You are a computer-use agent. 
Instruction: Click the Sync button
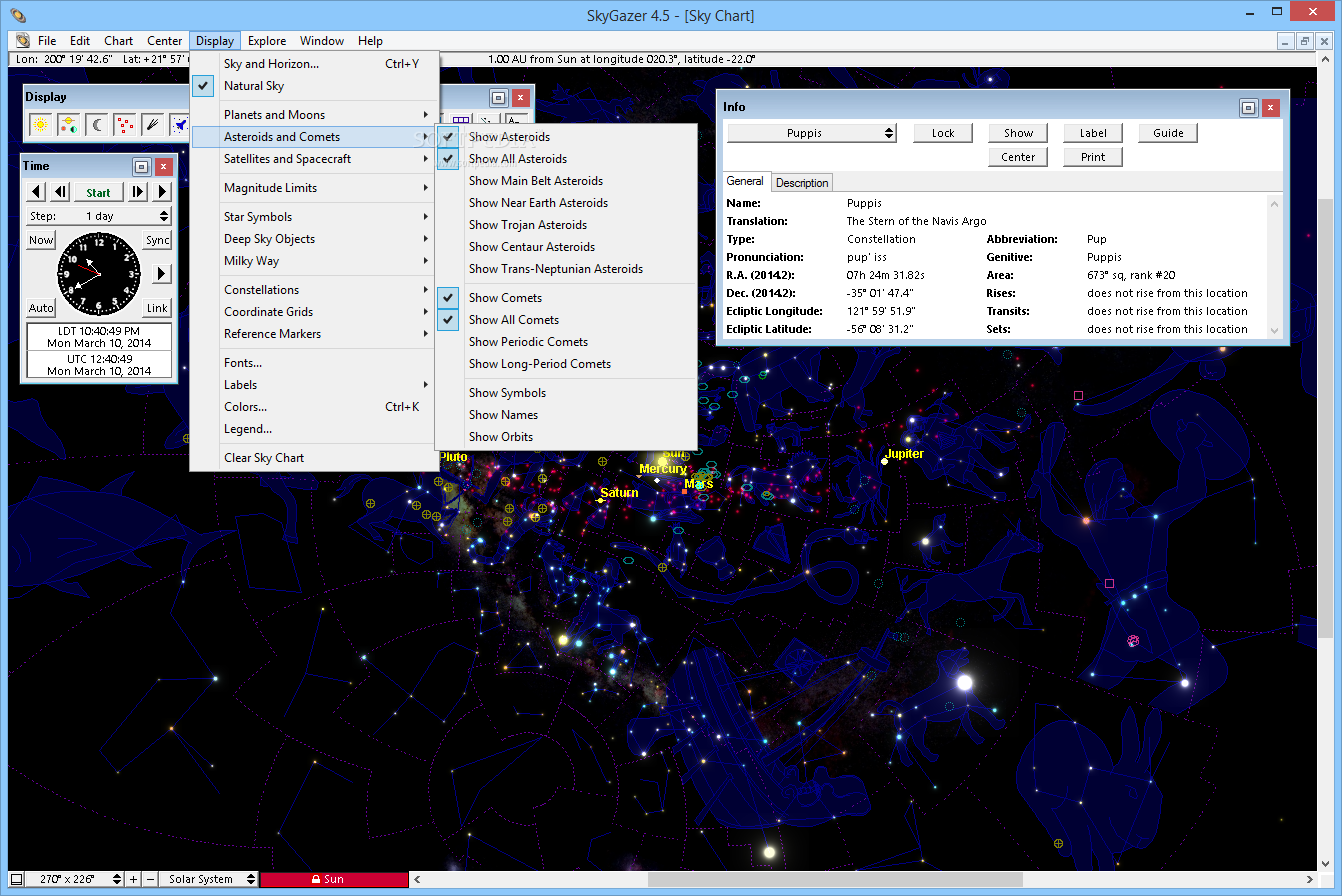click(x=158, y=240)
